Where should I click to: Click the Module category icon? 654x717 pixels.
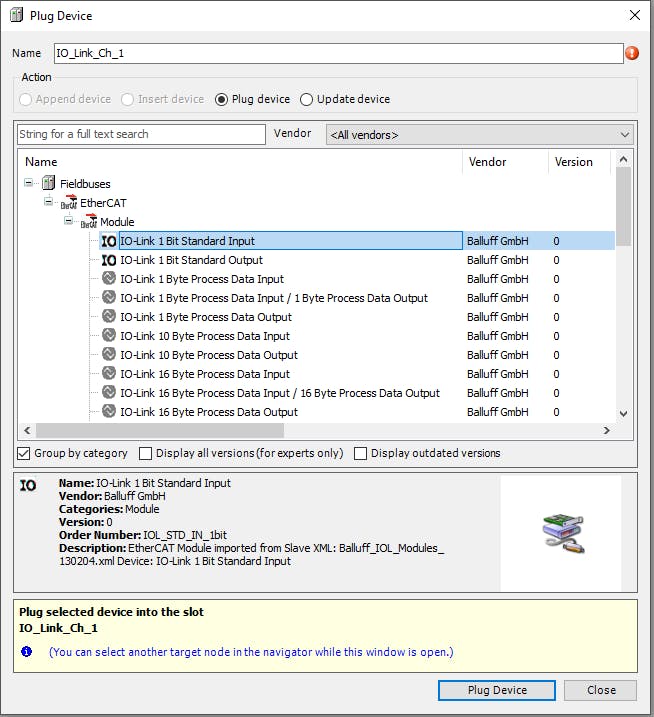coord(89,221)
